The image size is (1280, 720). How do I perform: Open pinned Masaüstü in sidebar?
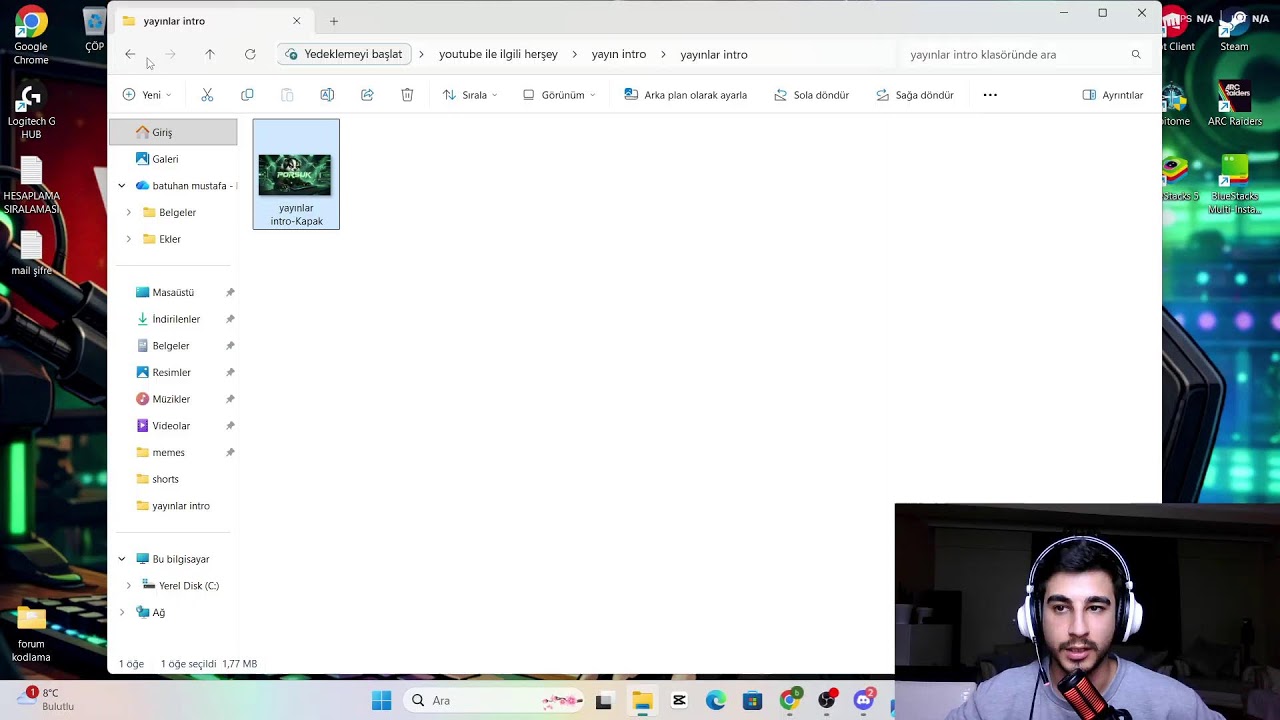173,292
